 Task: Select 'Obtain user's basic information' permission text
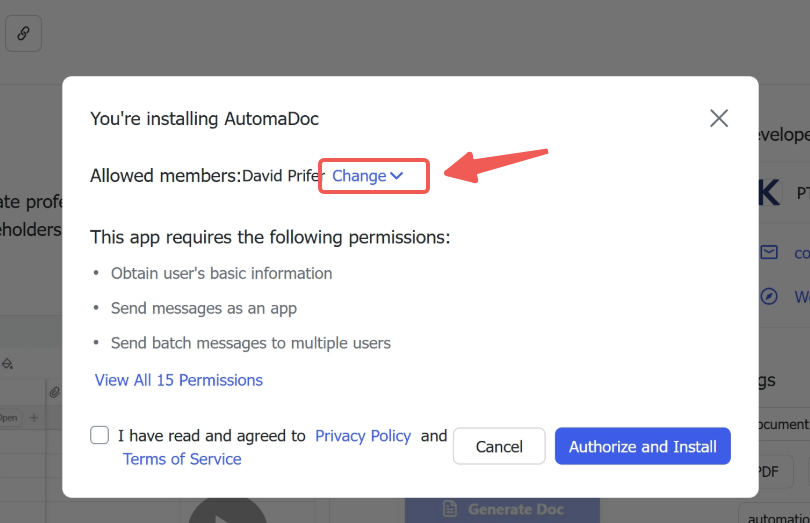[x=222, y=273]
